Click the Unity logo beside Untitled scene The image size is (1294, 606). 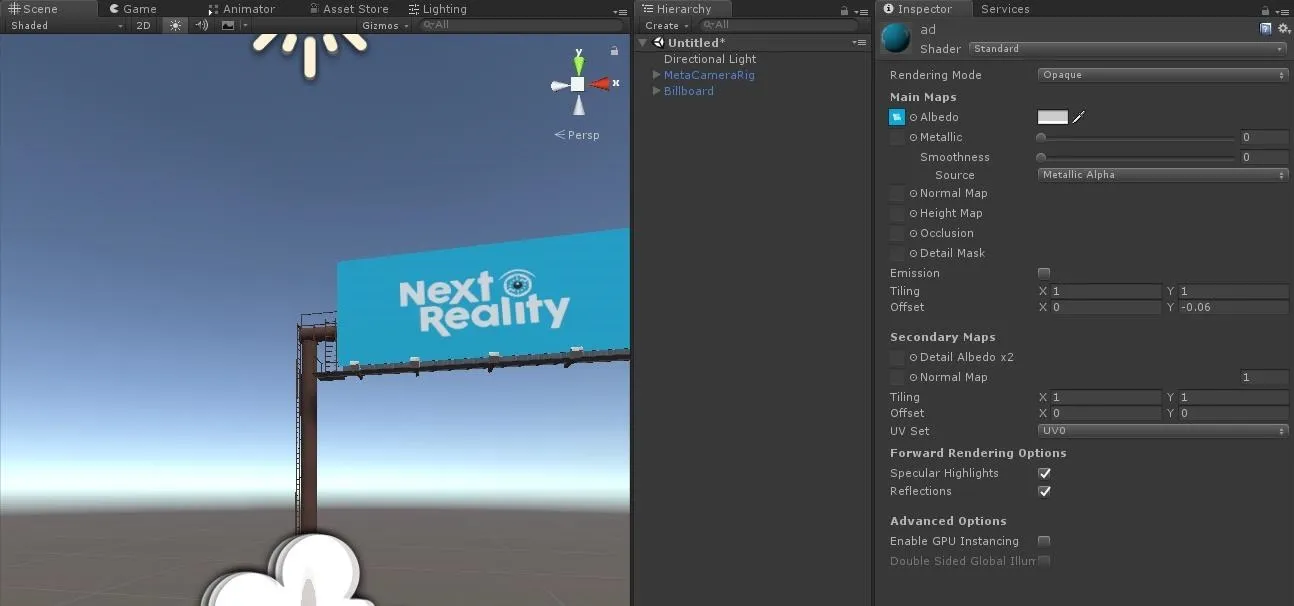(659, 43)
